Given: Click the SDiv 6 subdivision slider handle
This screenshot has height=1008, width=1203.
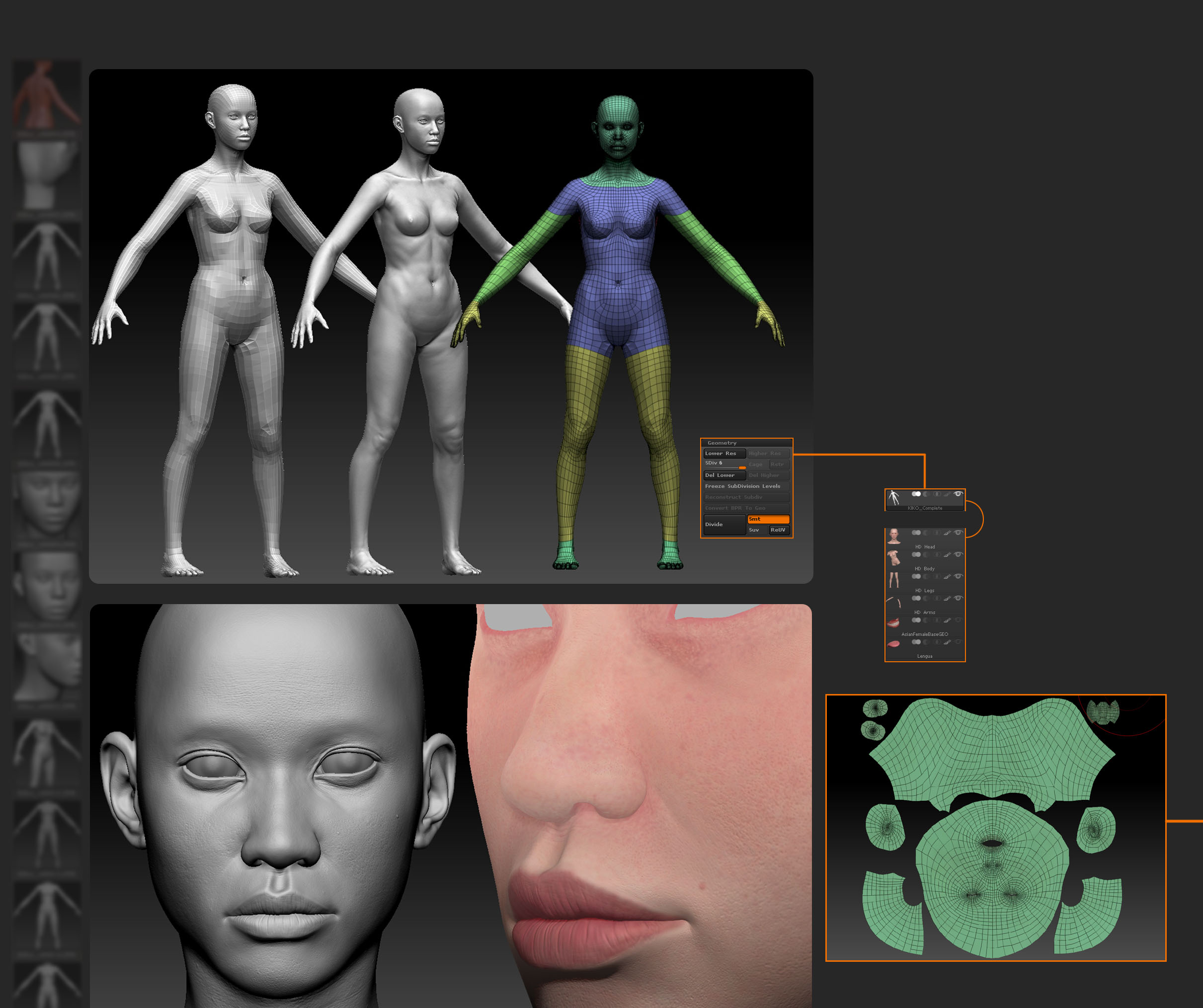Looking at the screenshot, I should [x=743, y=468].
